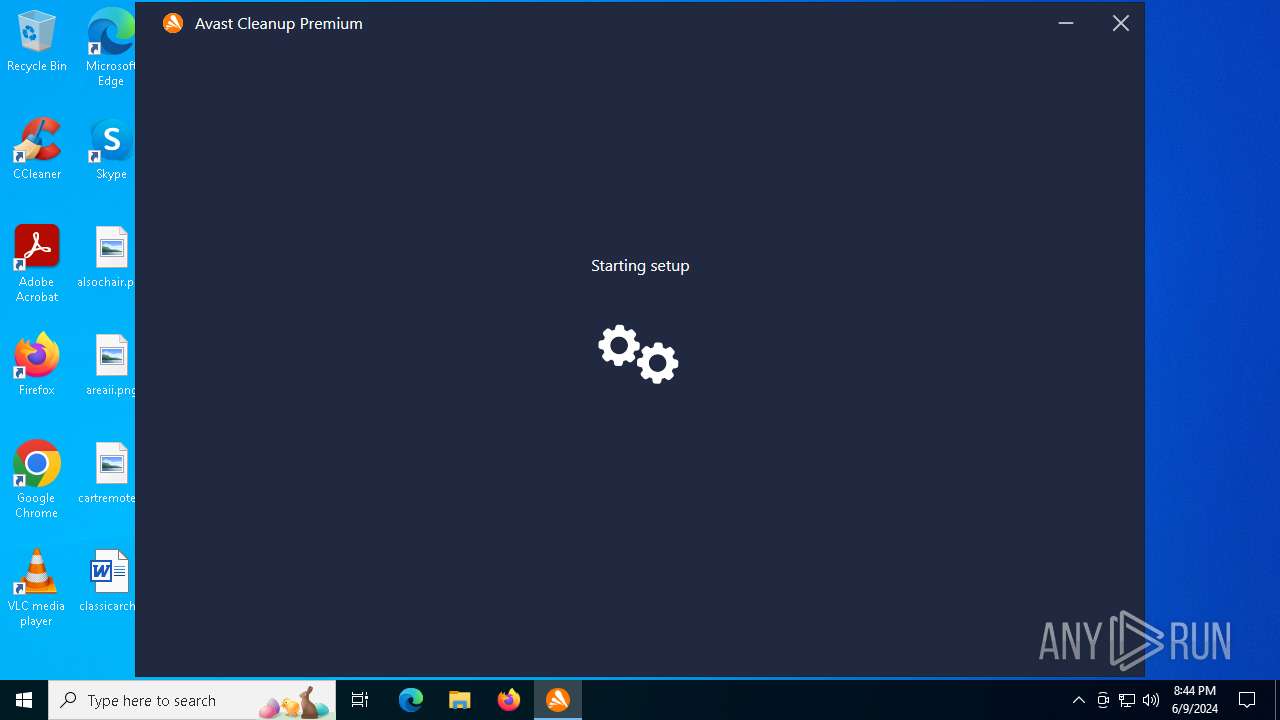This screenshot has height=720, width=1280.
Task: Open the network status tray icon
Action: tap(1127, 700)
